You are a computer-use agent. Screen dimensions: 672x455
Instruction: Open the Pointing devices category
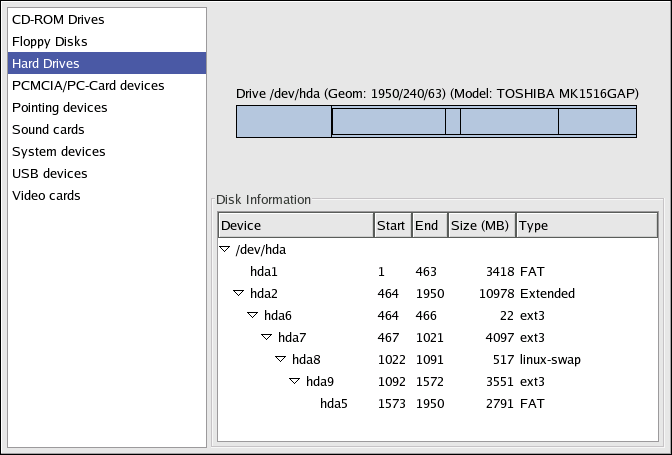pyautogui.click(x=60, y=108)
